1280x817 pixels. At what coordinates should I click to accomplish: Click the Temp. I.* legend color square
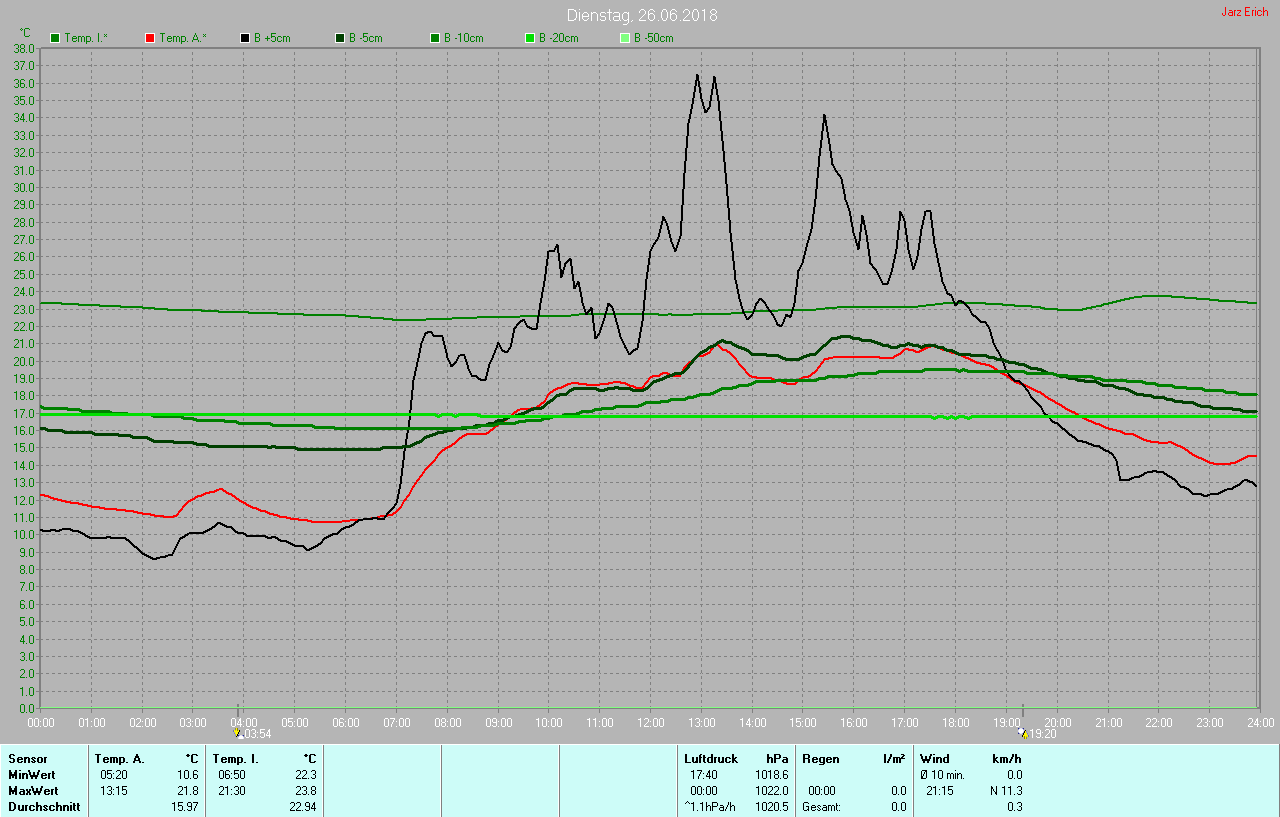click(x=55, y=38)
